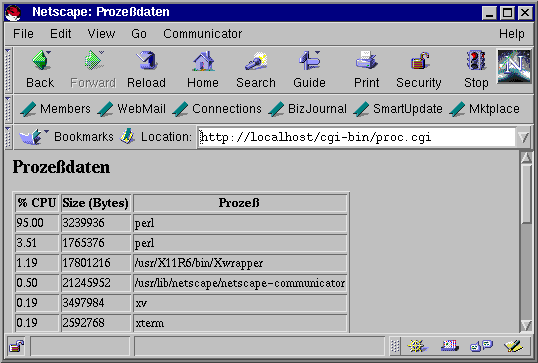Reload the page with the Reload button
Image resolution: width=538 pixels, height=363 pixels.
pyautogui.click(x=147, y=70)
